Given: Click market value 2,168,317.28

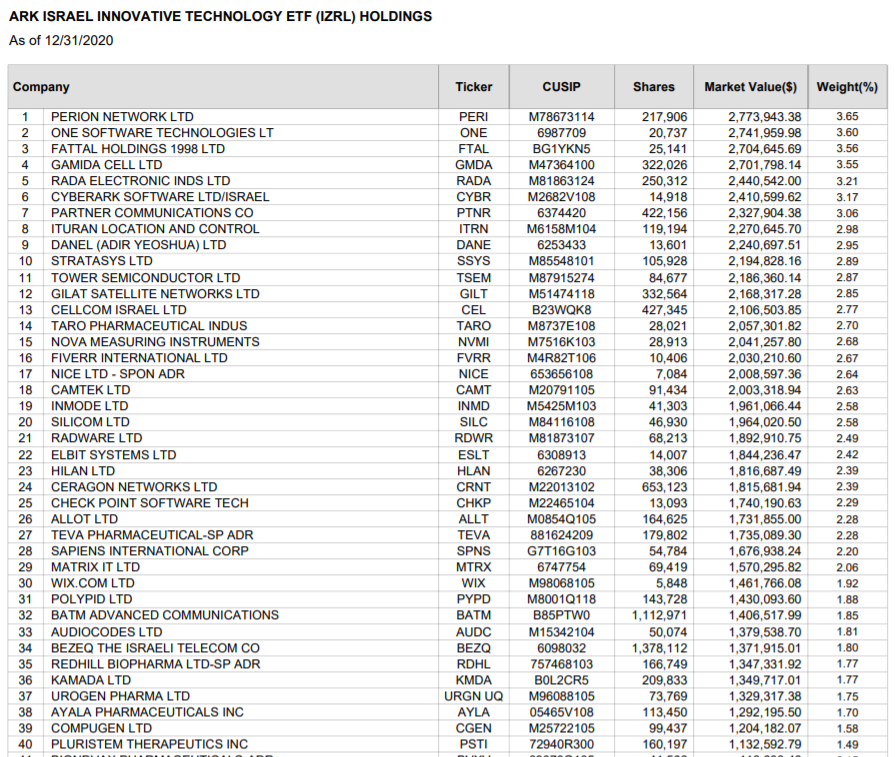Looking at the screenshot, I should (x=764, y=293).
